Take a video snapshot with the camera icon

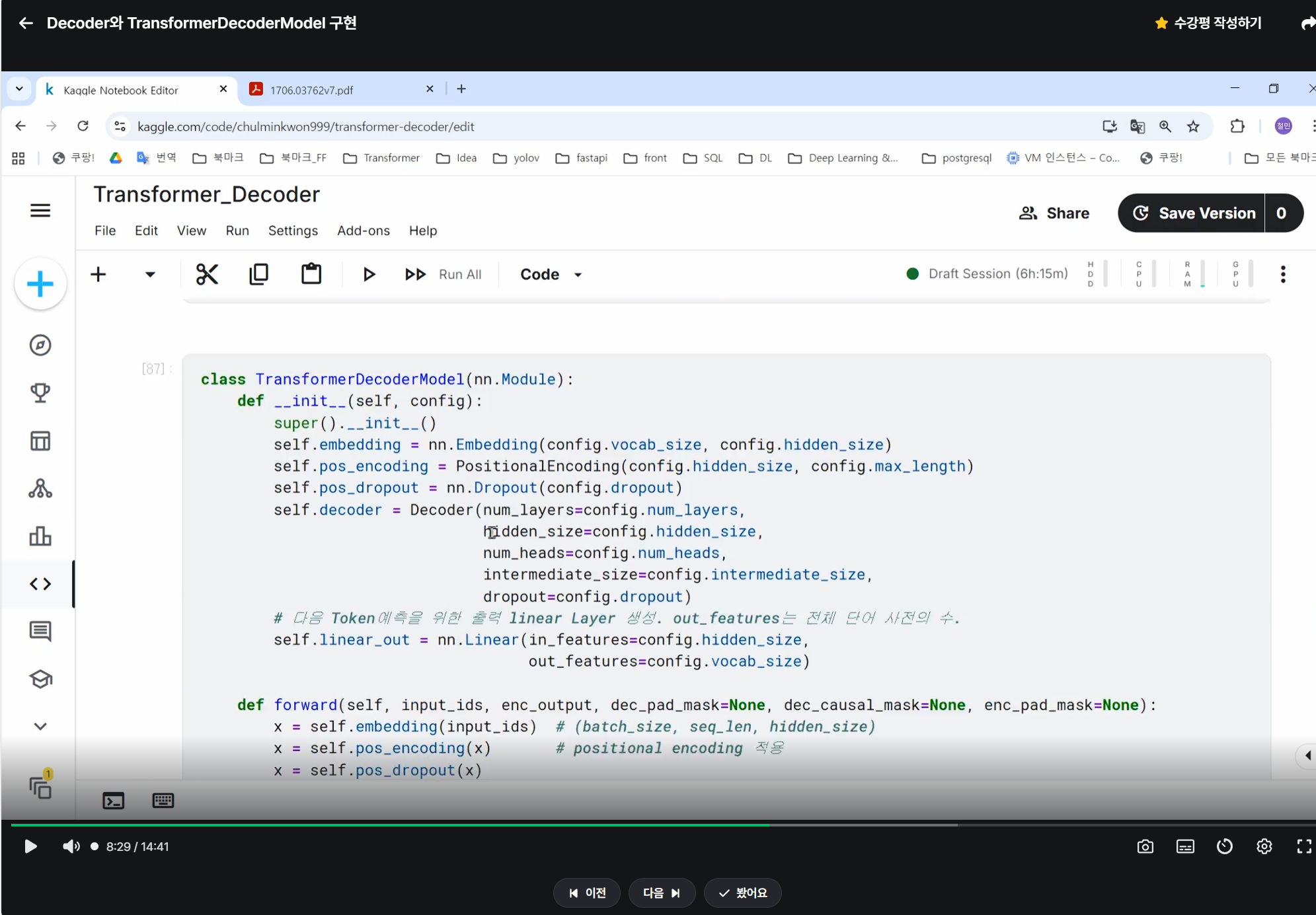[1145, 847]
